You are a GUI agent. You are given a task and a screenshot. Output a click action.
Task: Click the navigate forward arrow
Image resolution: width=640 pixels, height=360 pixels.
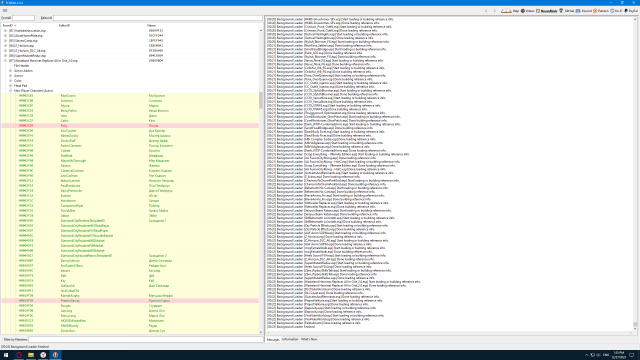click(x=495, y=11)
